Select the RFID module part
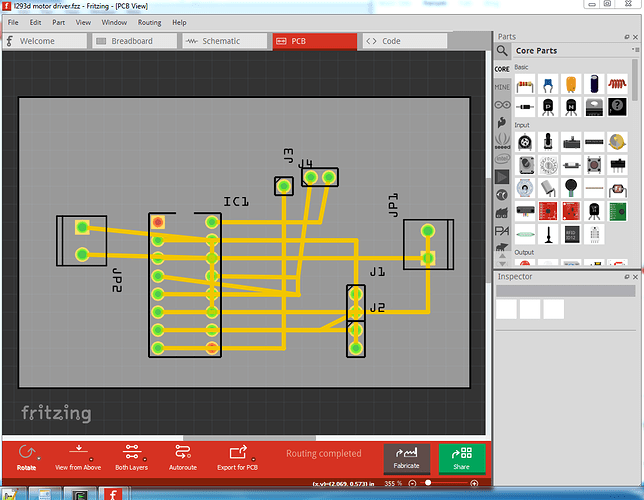Screen dimensions: 644x500 point(571,235)
